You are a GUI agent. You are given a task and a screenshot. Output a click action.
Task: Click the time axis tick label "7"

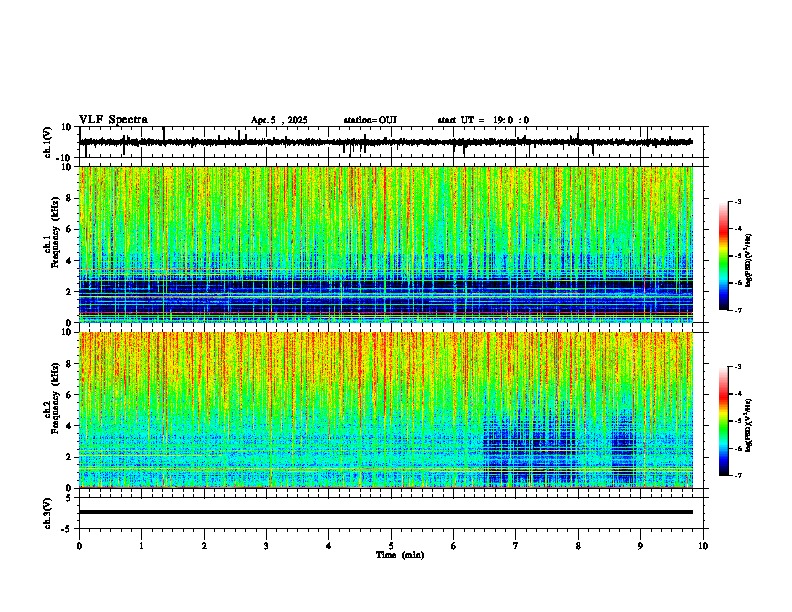click(x=516, y=546)
